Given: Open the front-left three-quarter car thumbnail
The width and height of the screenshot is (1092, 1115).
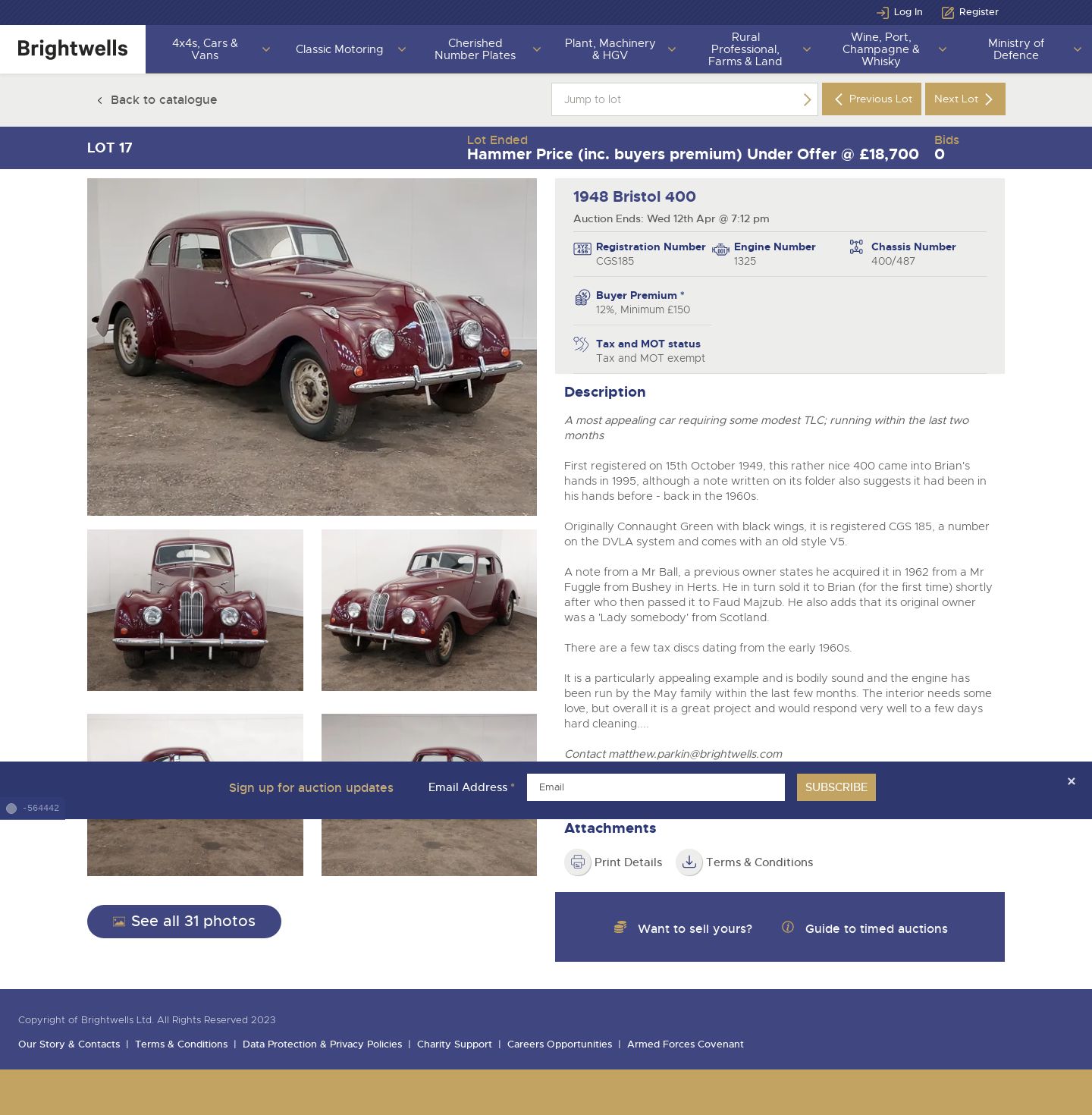Looking at the screenshot, I should pyautogui.click(x=429, y=610).
